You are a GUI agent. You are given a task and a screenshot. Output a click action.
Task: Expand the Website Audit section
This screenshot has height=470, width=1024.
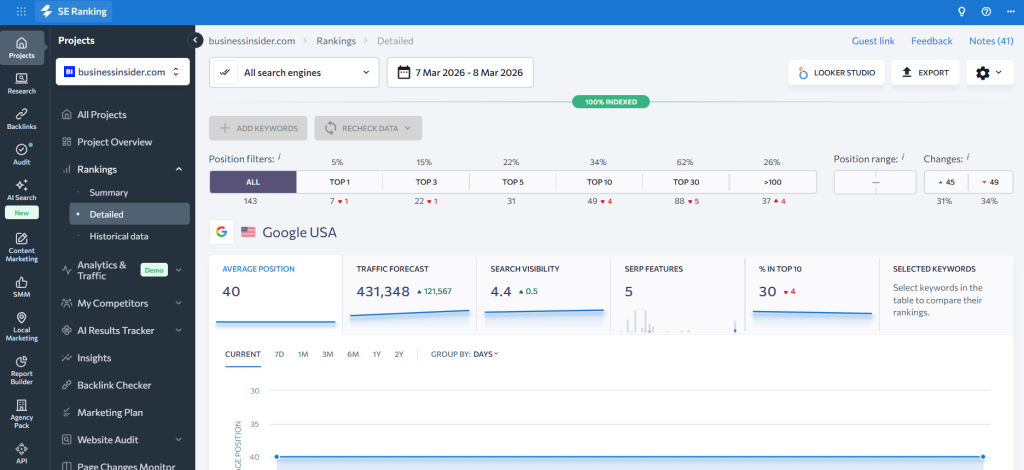click(x=178, y=440)
